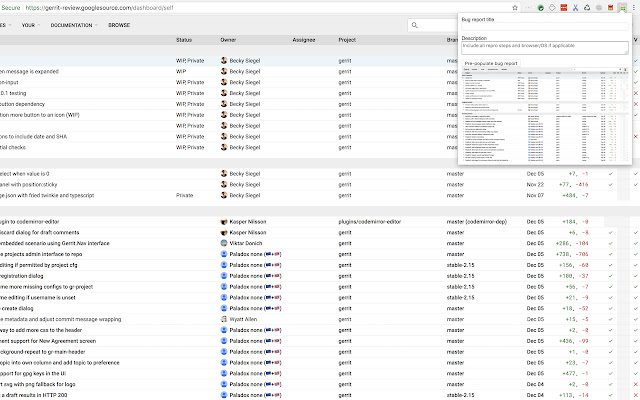Click project 'plugins/codemirror-editor'

coord(370,222)
